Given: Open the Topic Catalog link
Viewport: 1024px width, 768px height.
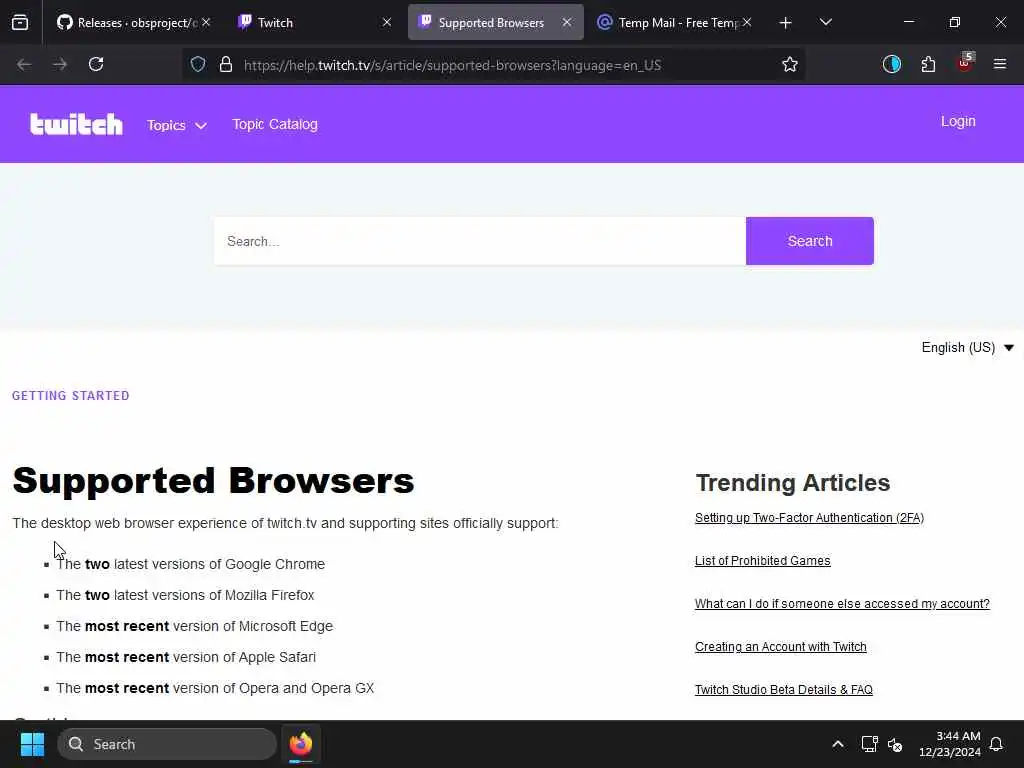Looking at the screenshot, I should (275, 124).
